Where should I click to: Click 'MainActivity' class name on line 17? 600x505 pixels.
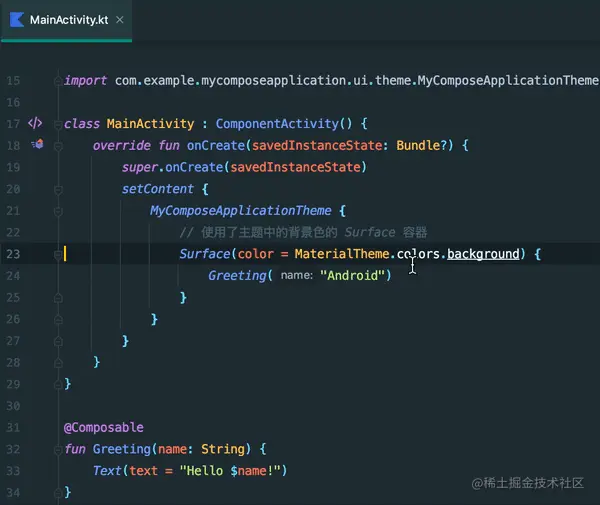click(150, 124)
